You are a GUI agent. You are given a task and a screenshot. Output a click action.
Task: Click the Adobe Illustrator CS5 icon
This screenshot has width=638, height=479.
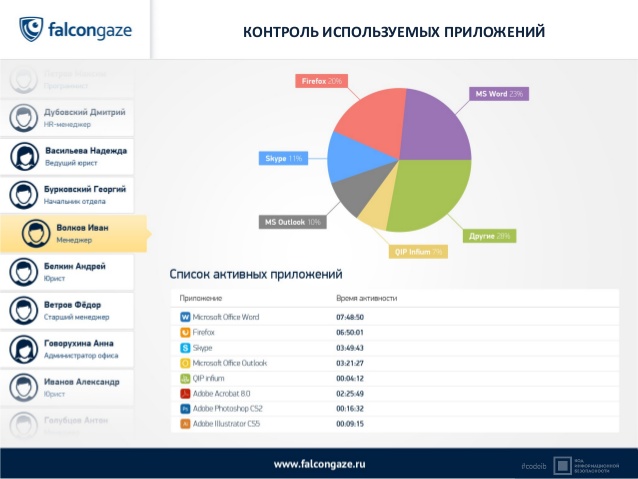click(185, 424)
